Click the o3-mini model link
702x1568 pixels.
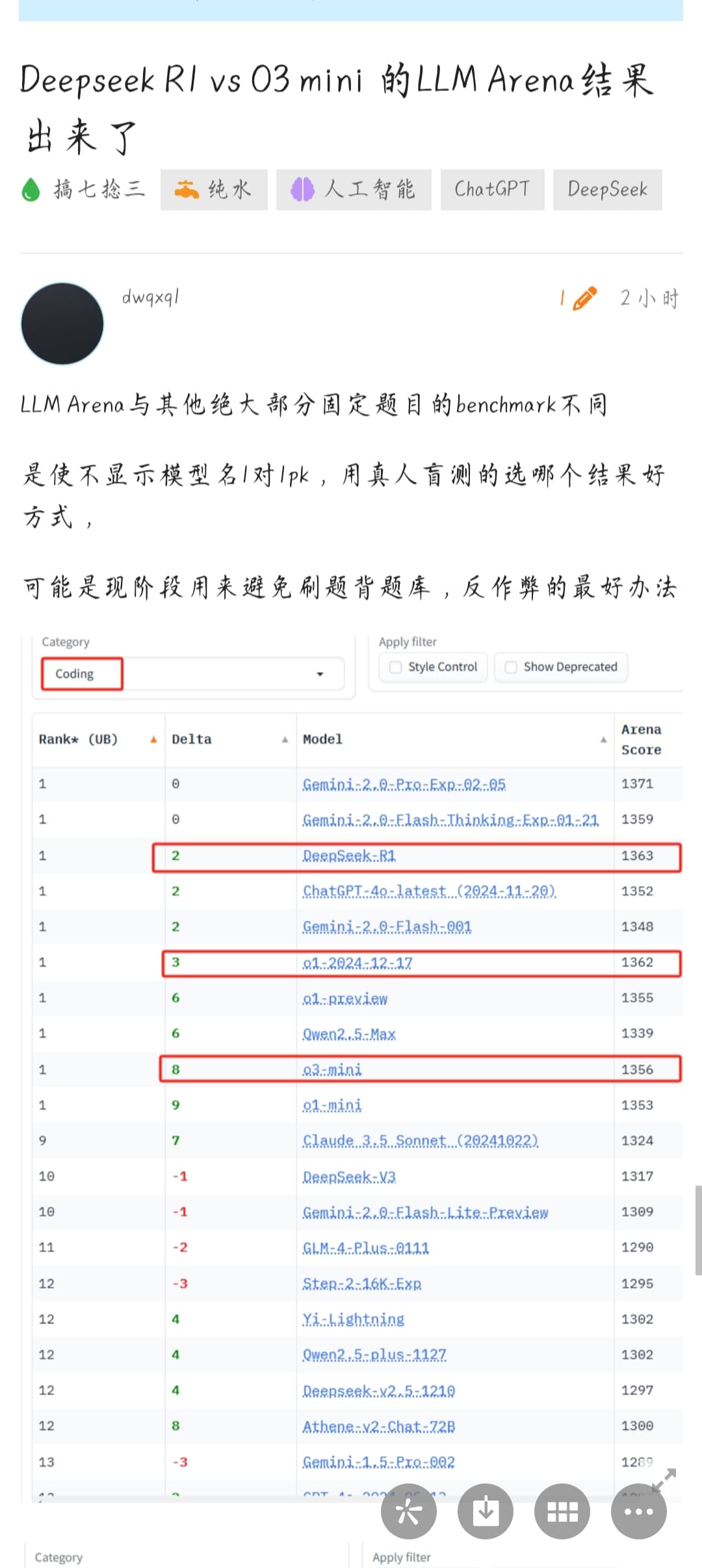332,1070
